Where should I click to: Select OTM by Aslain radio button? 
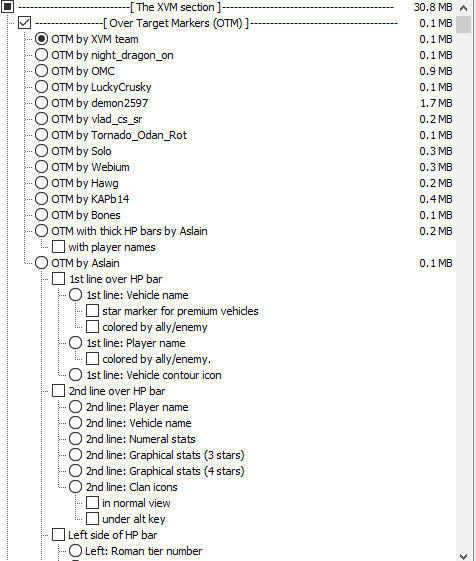42,263
